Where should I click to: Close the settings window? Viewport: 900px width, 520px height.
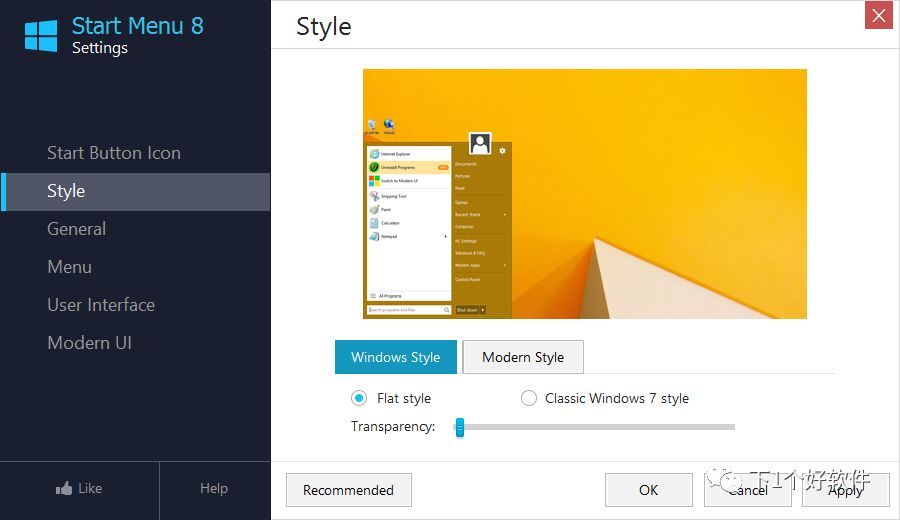[x=879, y=15]
